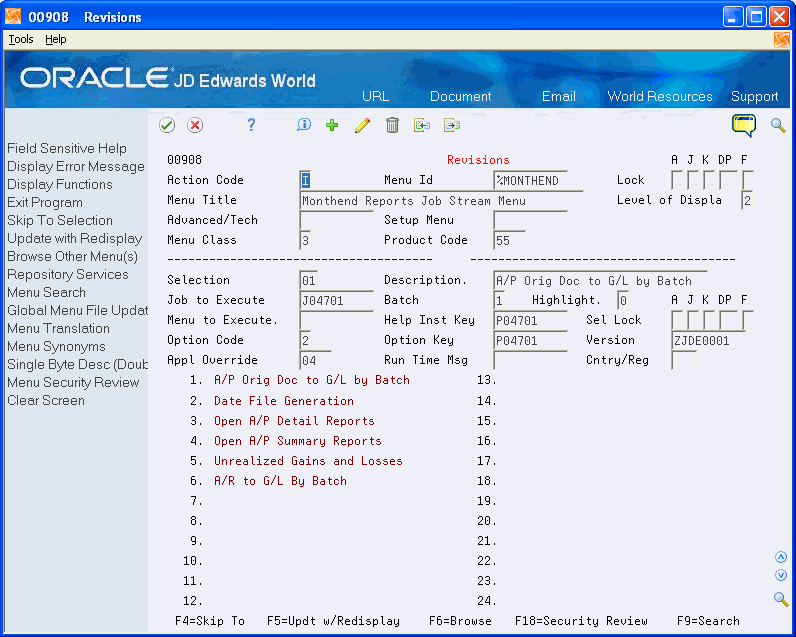Click the Document header link

(460, 96)
